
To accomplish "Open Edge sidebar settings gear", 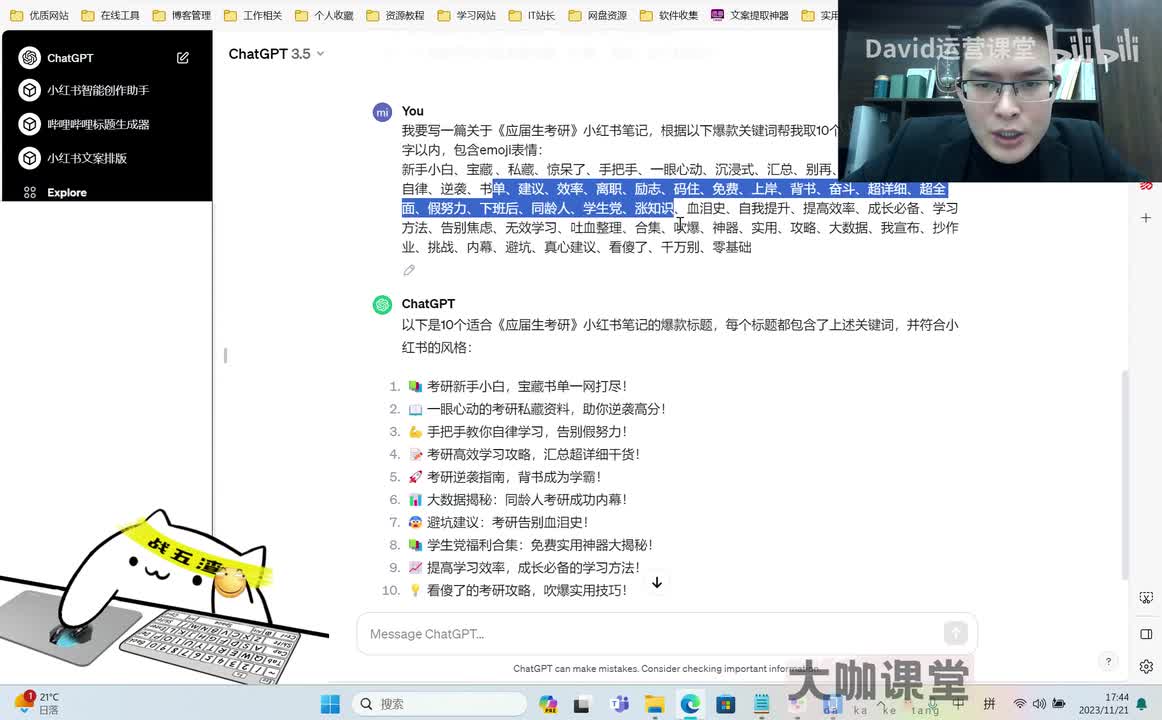I will [1146, 667].
